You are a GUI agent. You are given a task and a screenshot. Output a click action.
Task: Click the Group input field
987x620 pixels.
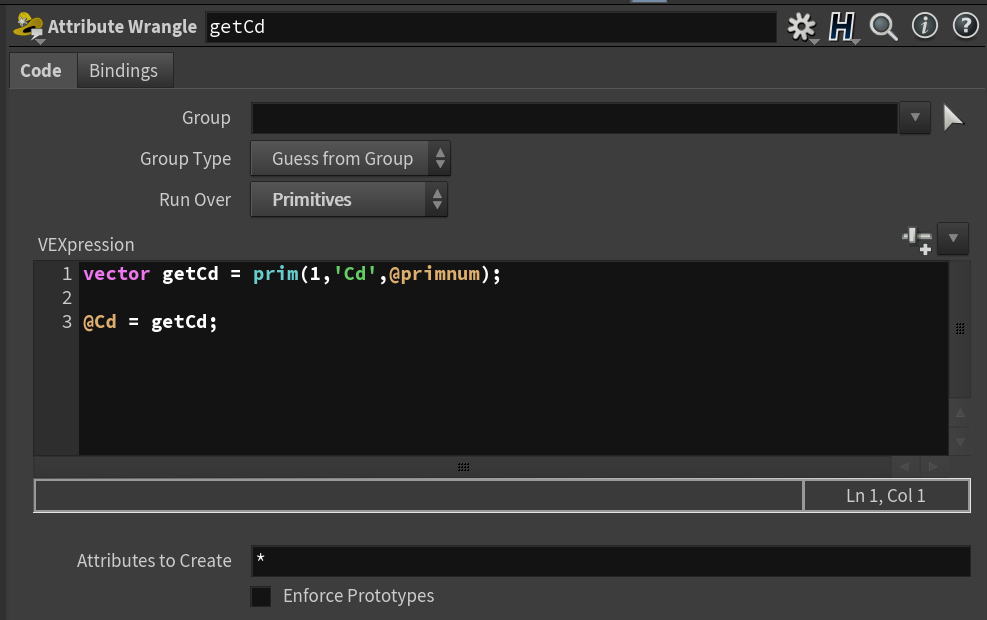574,118
